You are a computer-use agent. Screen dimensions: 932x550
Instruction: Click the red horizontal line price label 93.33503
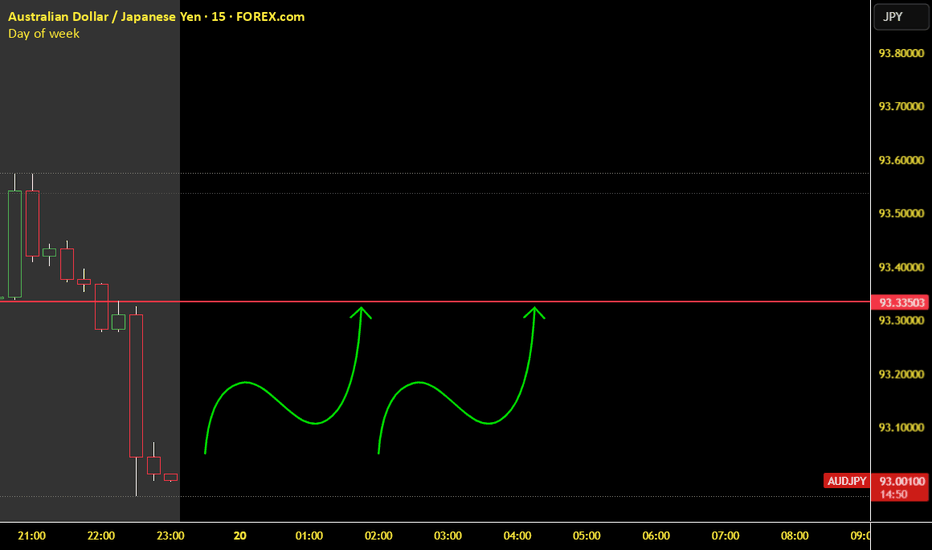pos(900,303)
